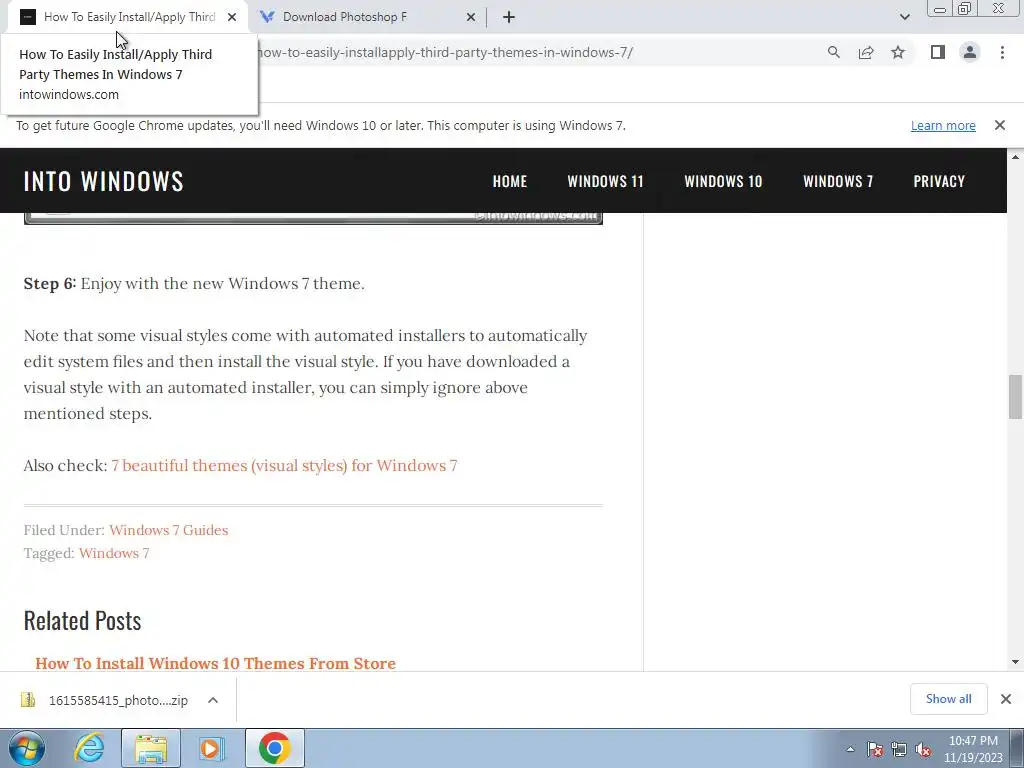
Task: Open the Windows 7 Guides category link
Action: (x=168, y=530)
